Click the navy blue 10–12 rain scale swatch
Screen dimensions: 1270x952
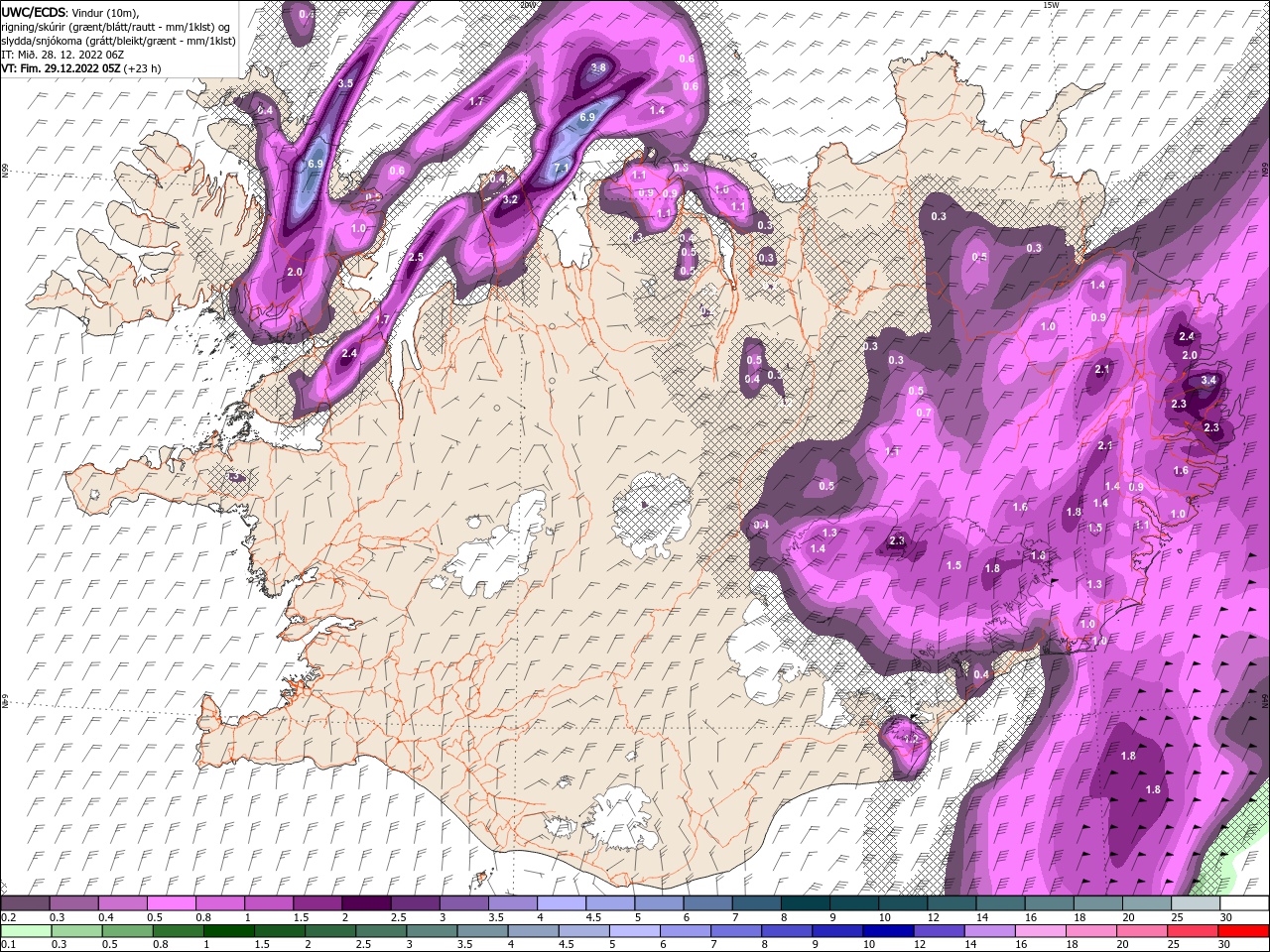pyautogui.click(x=889, y=931)
